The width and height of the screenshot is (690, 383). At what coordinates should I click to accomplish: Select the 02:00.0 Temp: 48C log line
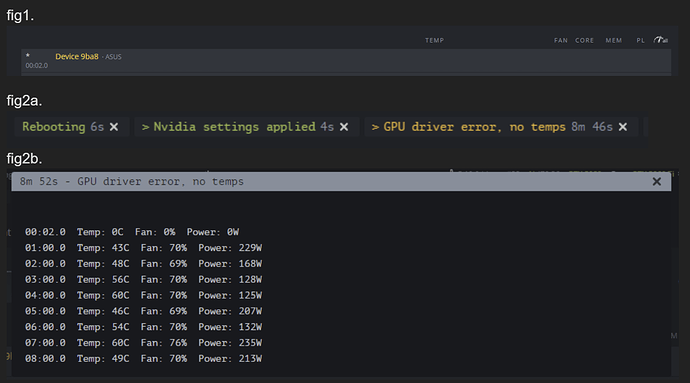[x=143, y=264]
